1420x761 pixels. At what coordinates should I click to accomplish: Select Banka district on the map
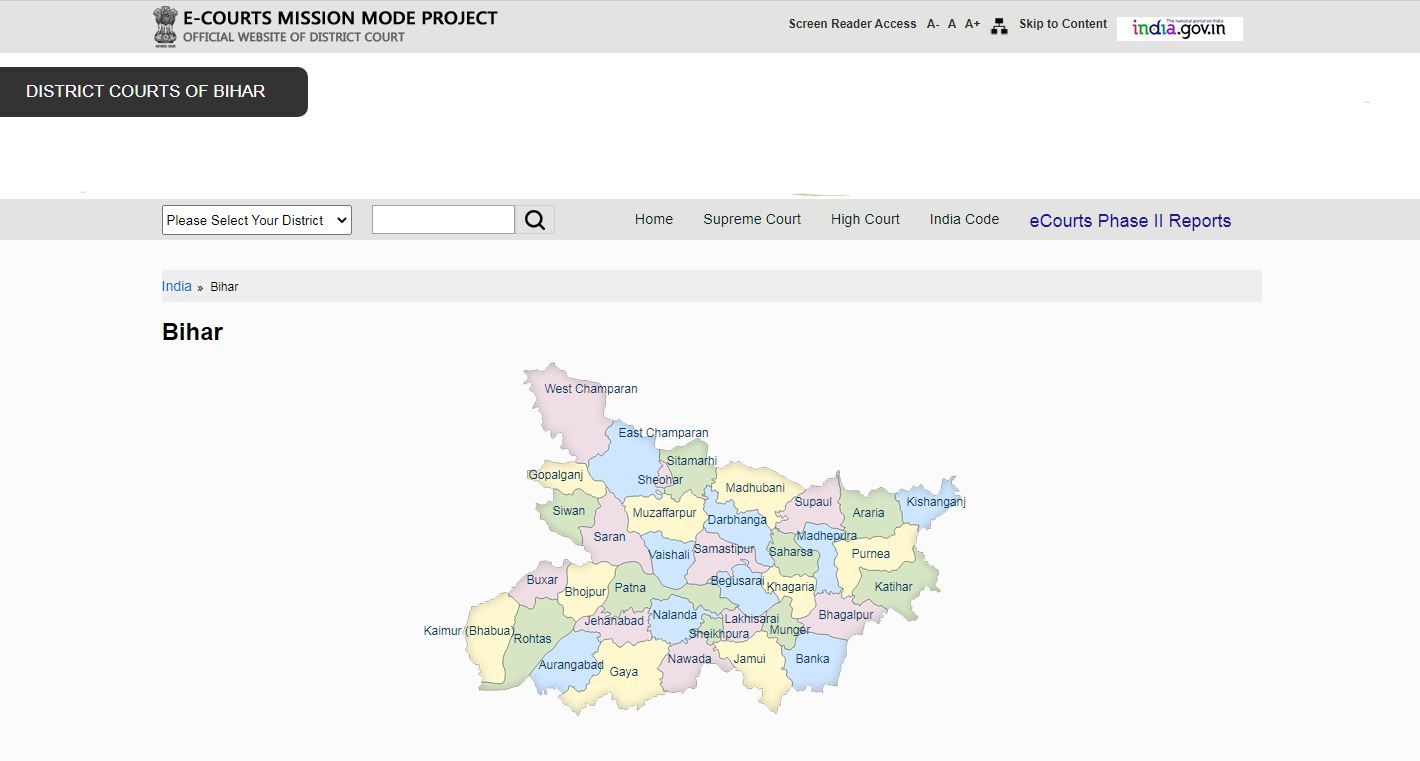click(x=813, y=659)
